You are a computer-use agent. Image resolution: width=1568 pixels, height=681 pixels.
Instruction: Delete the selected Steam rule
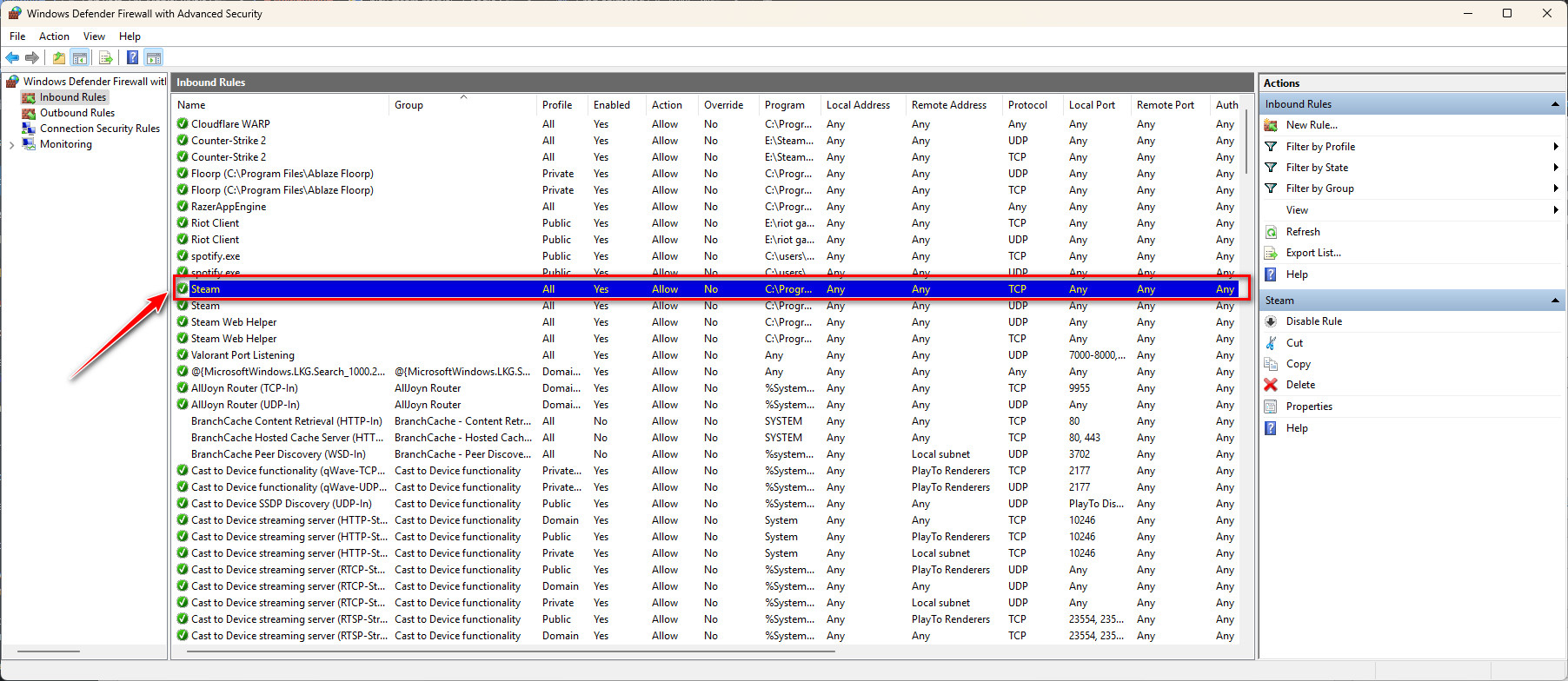[x=1300, y=385]
